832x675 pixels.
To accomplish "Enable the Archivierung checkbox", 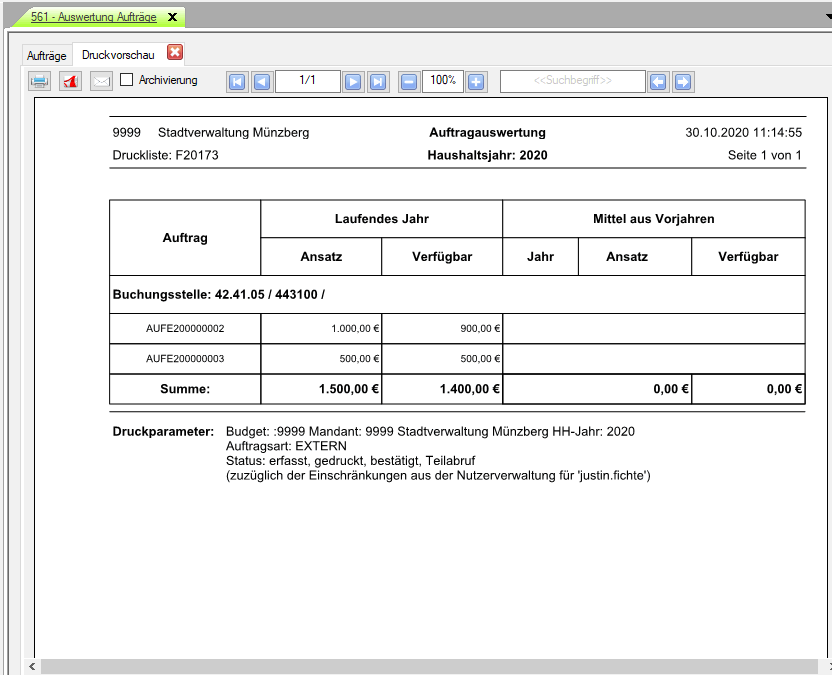I will pyautogui.click(x=127, y=80).
